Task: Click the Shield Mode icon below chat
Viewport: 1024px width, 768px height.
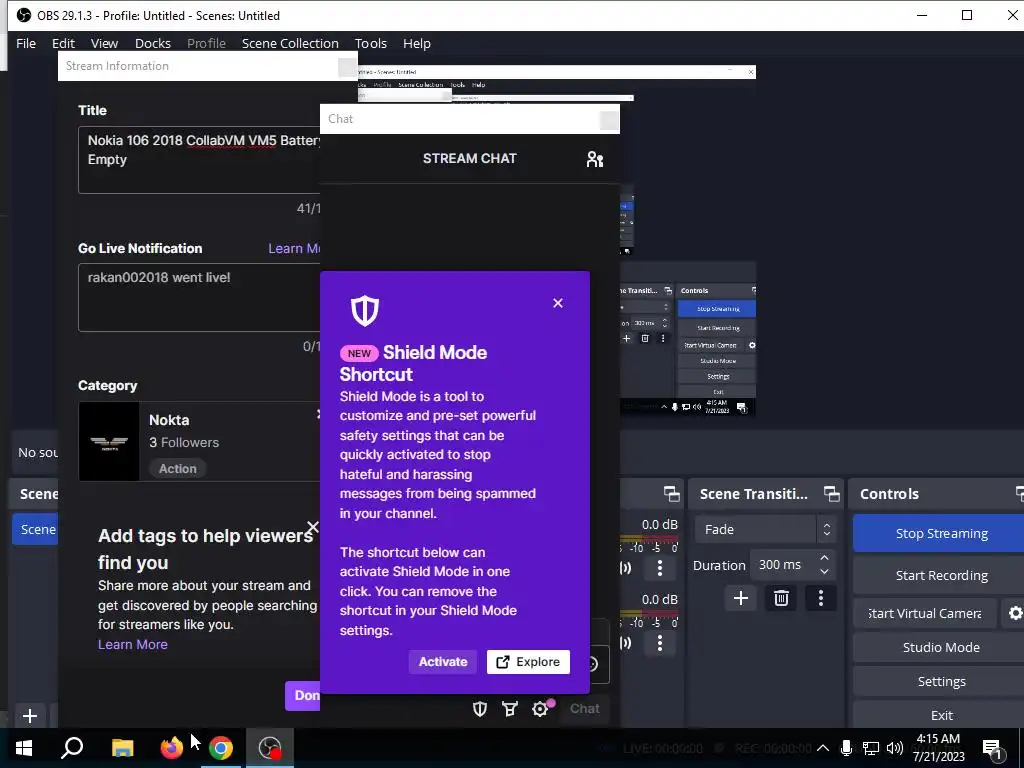Action: click(x=480, y=709)
